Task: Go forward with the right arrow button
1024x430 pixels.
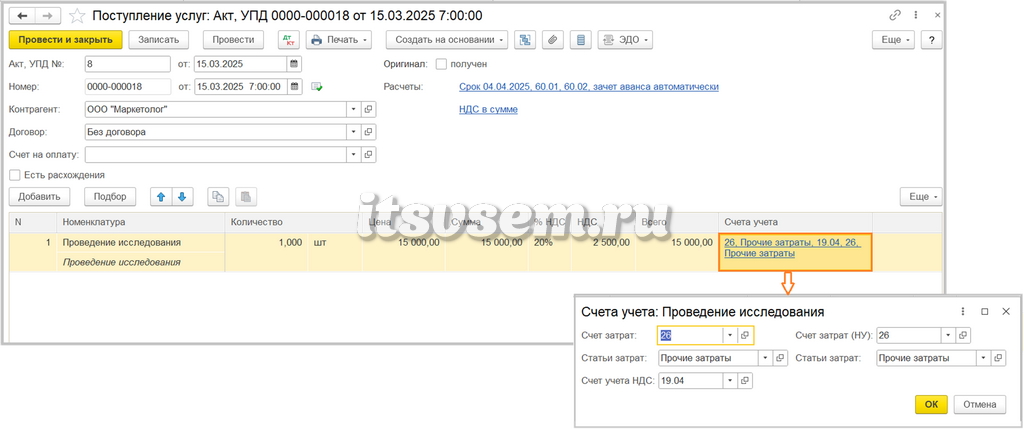Action: point(48,16)
